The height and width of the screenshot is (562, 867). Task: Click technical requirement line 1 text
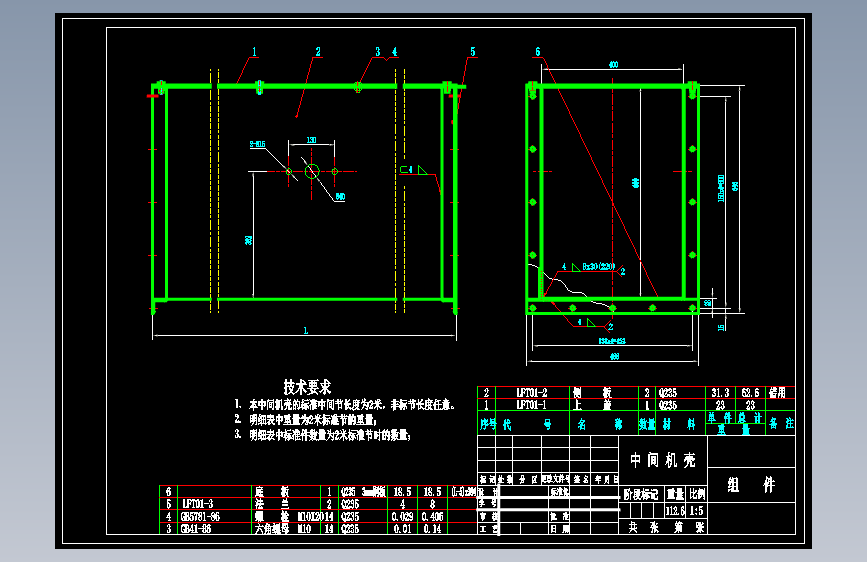pyautogui.click(x=346, y=405)
